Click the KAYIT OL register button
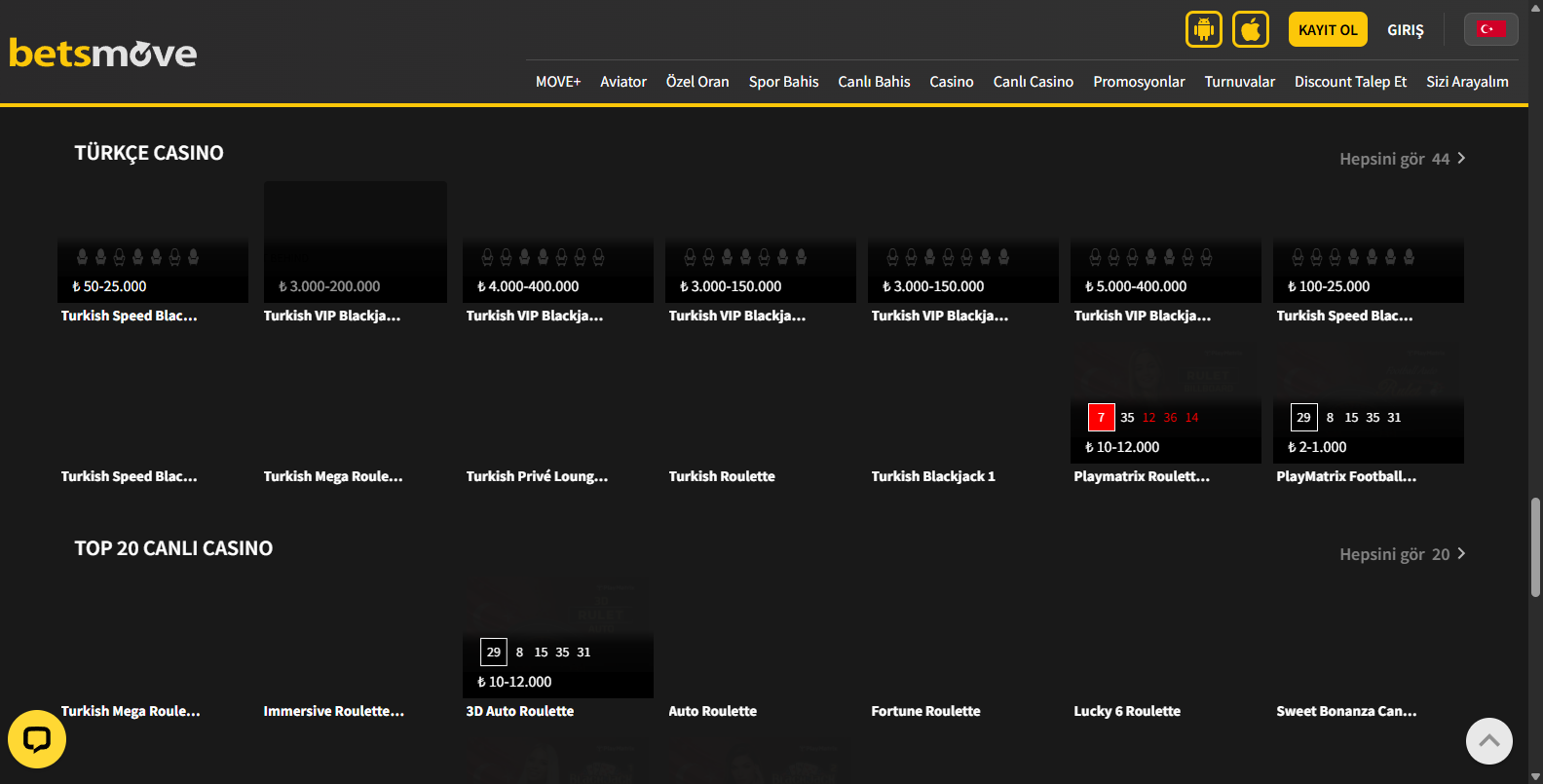 [x=1328, y=29]
